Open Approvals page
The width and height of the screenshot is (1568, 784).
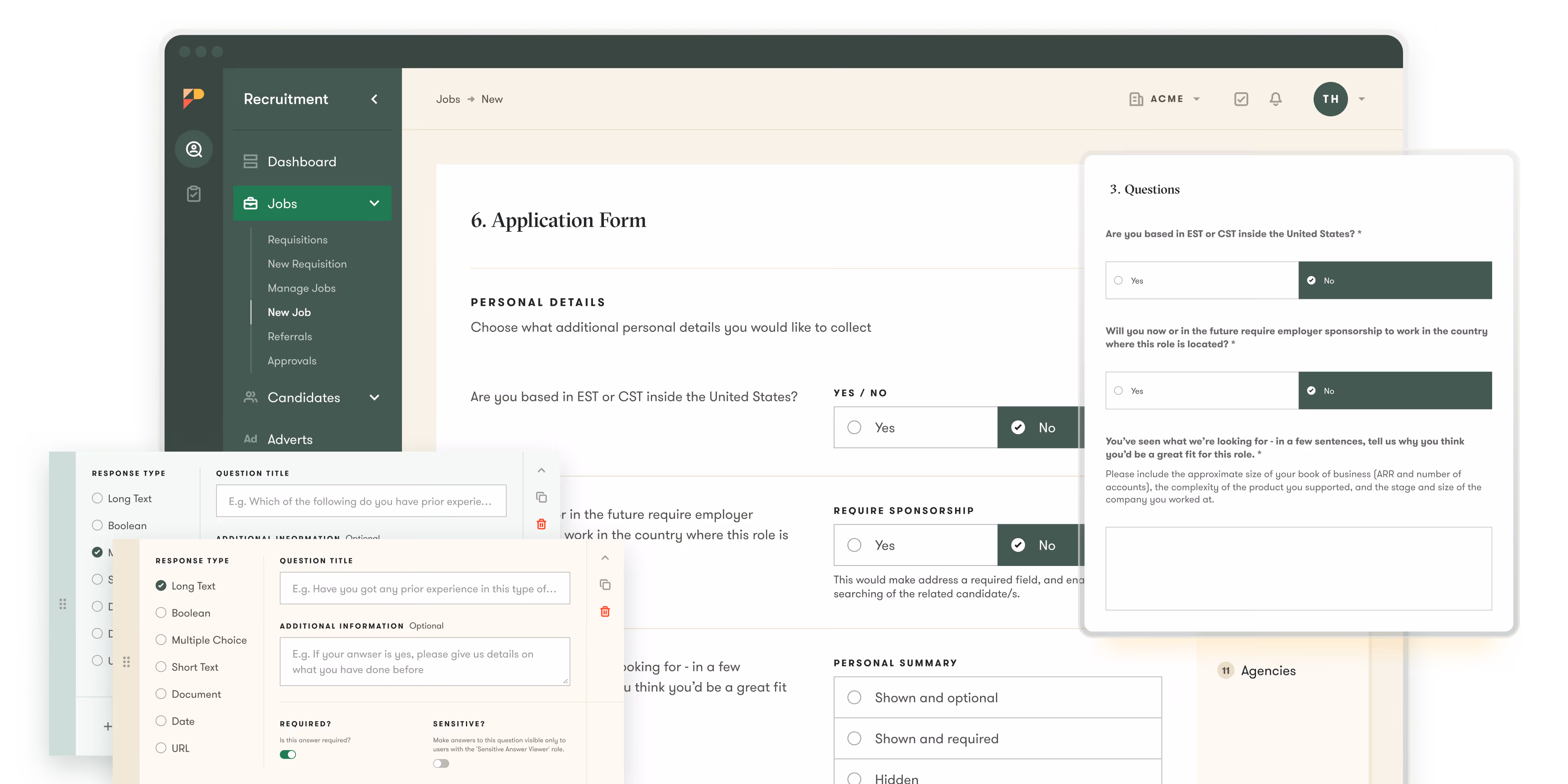292,361
